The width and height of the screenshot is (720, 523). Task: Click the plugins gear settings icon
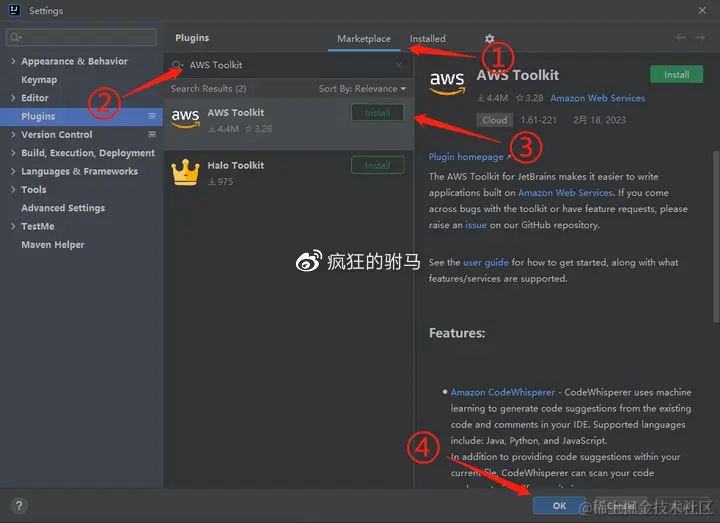pos(489,39)
